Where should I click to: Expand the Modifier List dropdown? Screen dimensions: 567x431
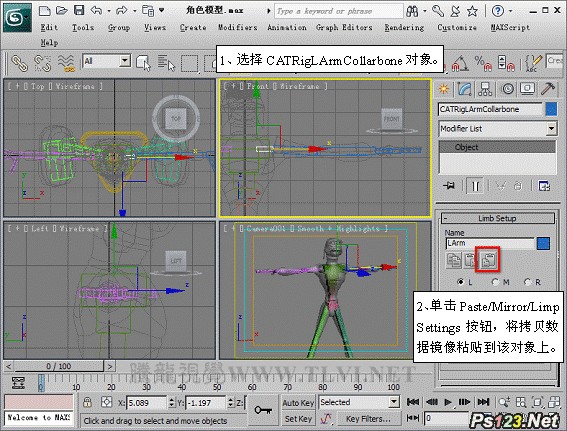pyautogui.click(x=551, y=128)
